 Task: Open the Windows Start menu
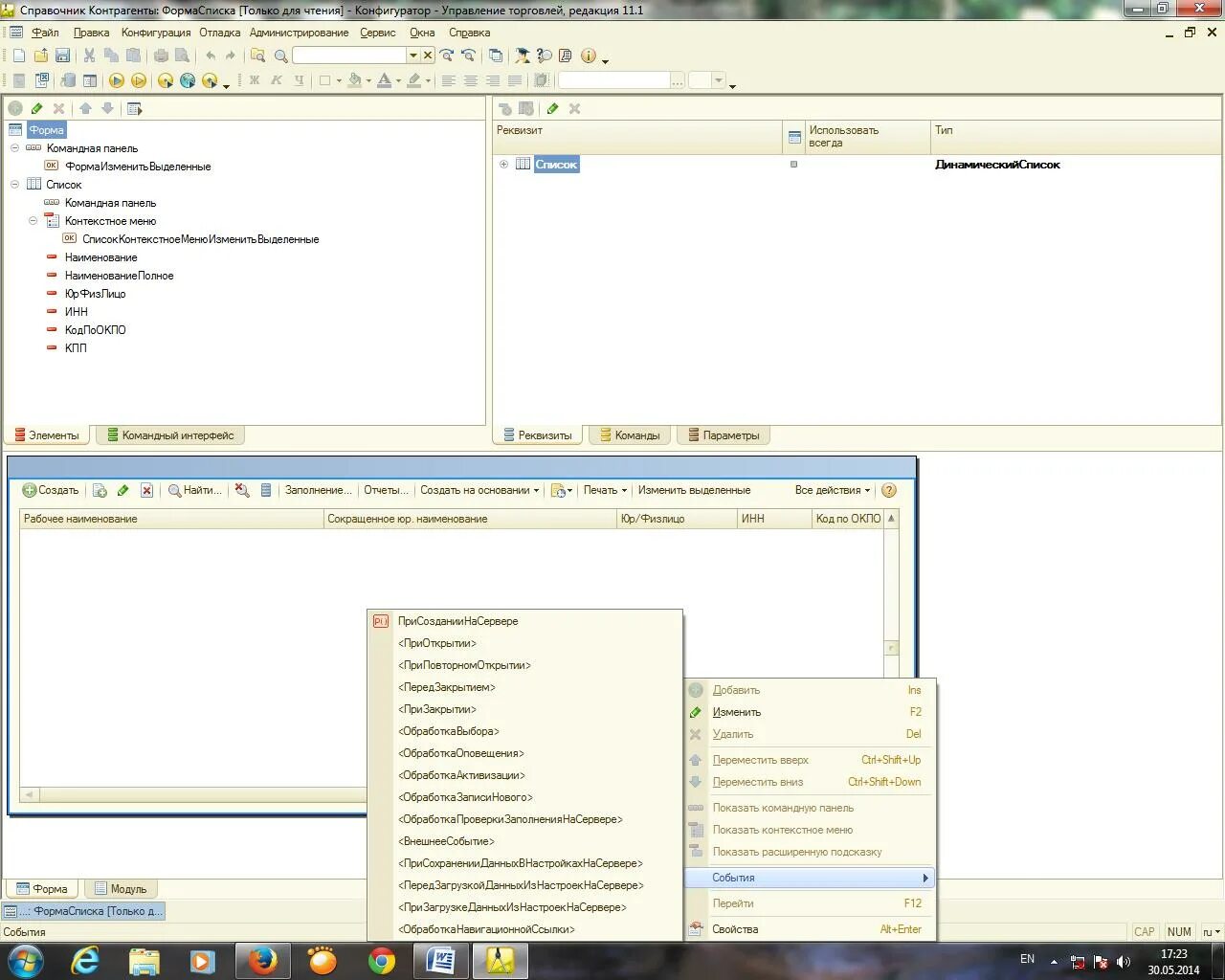pyautogui.click(x=25, y=960)
